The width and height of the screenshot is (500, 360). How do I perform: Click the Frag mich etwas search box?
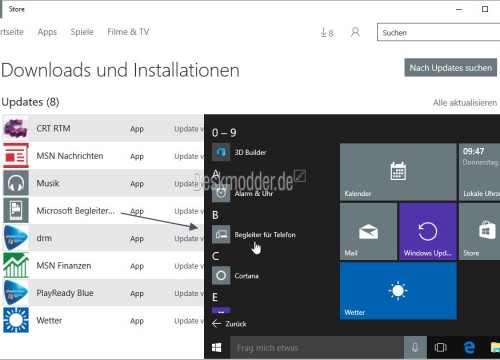pyautogui.click(x=317, y=348)
